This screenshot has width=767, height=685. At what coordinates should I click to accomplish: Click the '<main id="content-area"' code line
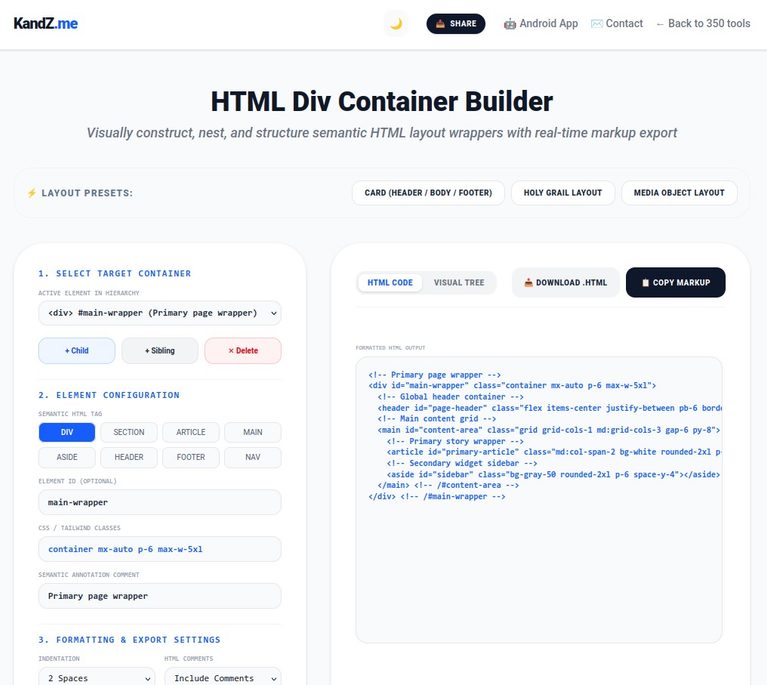(548, 430)
